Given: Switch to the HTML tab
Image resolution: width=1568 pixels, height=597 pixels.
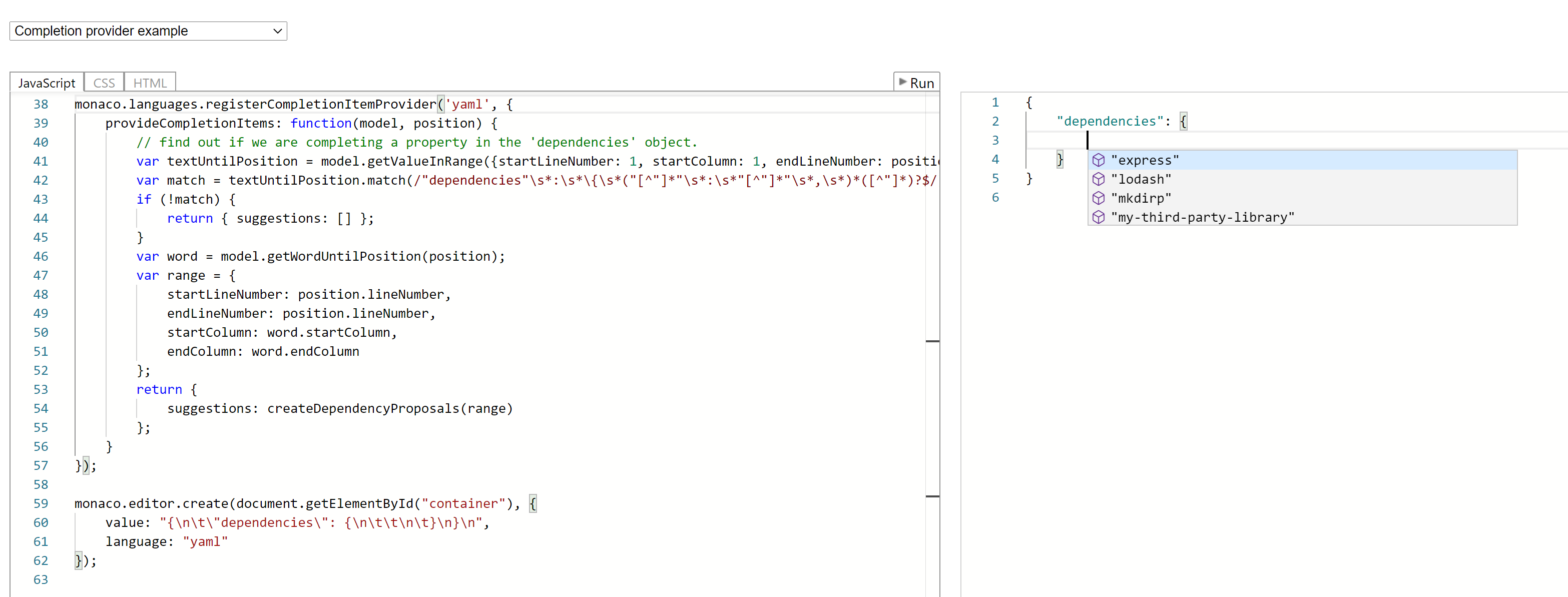Looking at the screenshot, I should click(150, 83).
